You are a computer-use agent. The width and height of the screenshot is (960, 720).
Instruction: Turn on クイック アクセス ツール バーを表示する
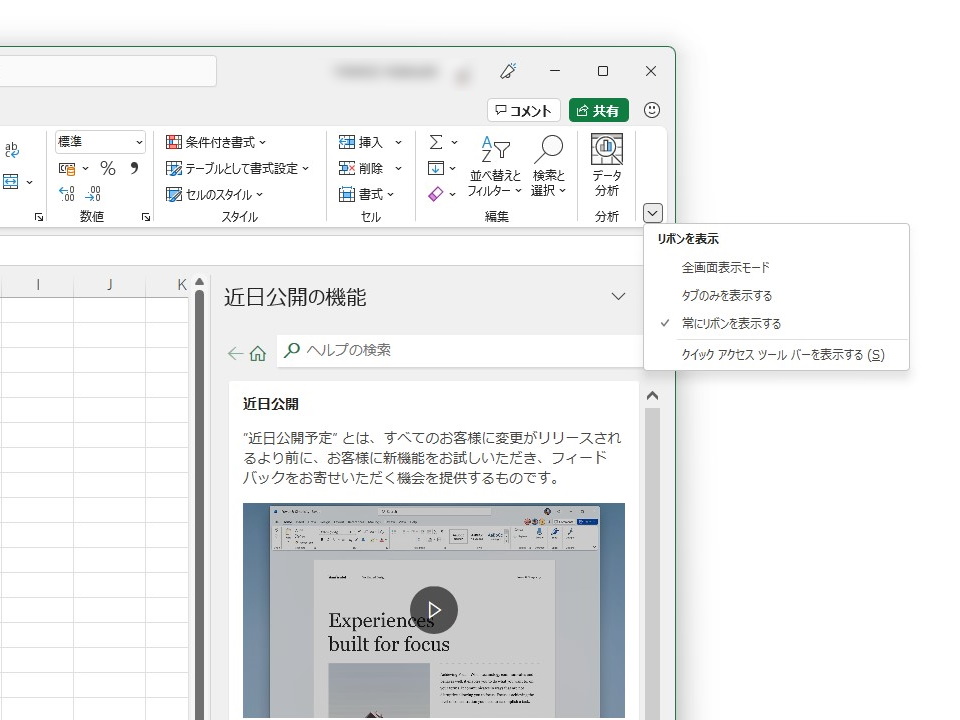pos(785,355)
